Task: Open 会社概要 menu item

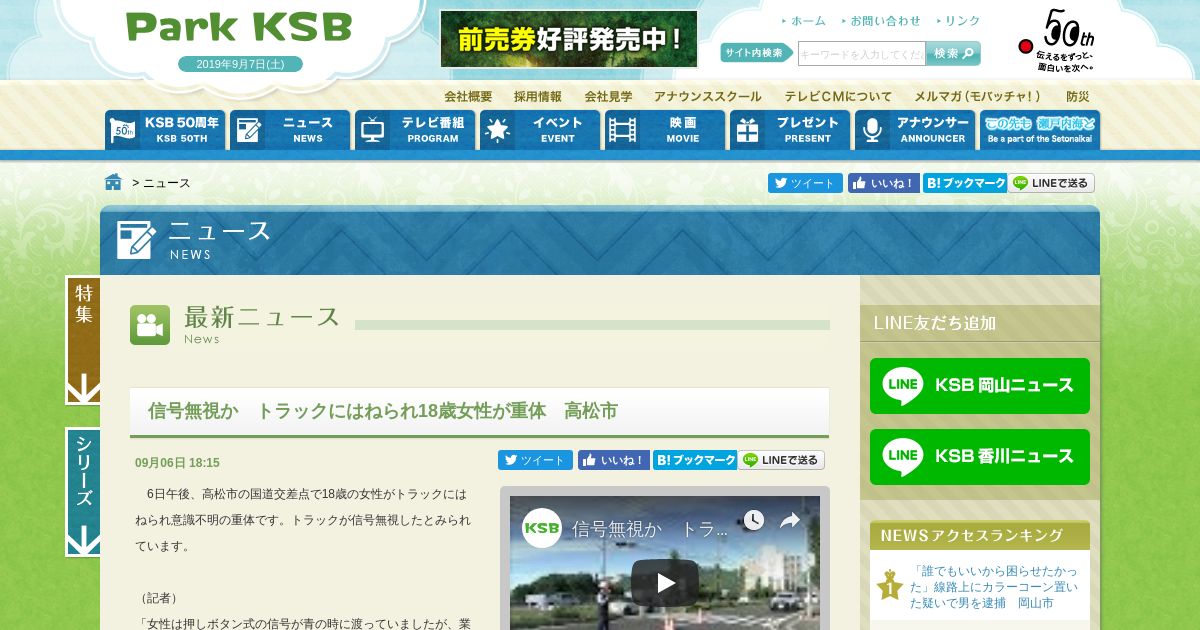Action: (x=468, y=97)
